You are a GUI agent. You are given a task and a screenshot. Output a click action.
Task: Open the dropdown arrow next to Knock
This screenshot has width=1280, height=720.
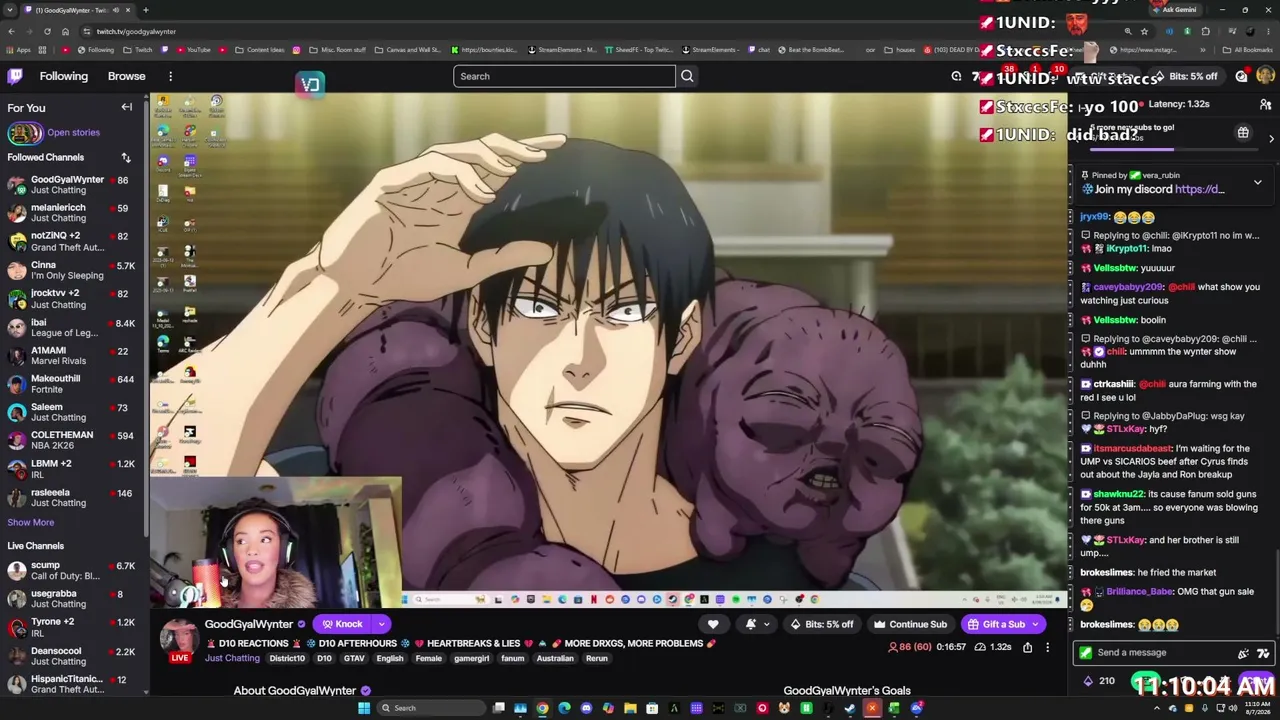381,624
